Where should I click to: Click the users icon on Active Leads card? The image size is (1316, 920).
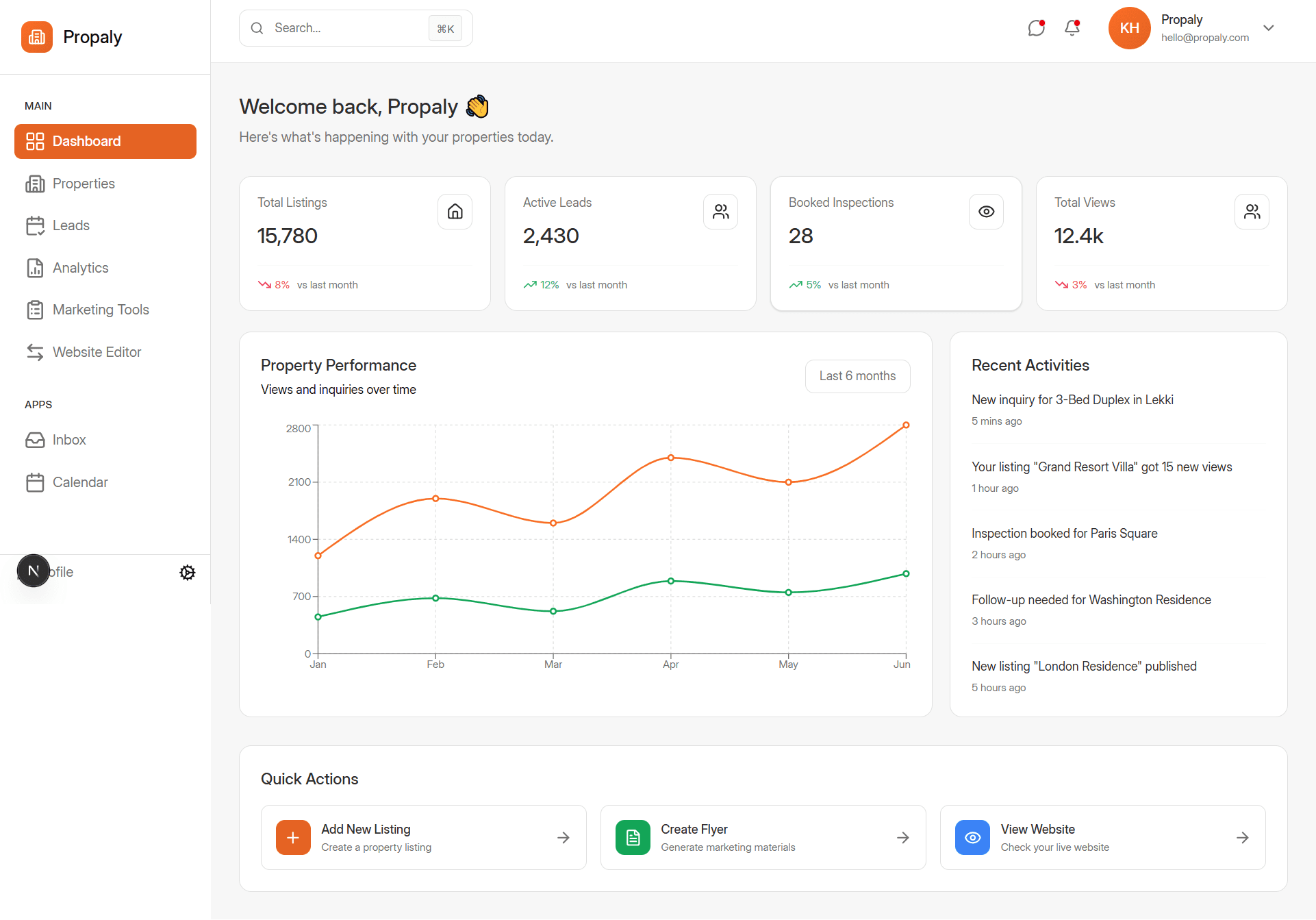coord(720,212)
